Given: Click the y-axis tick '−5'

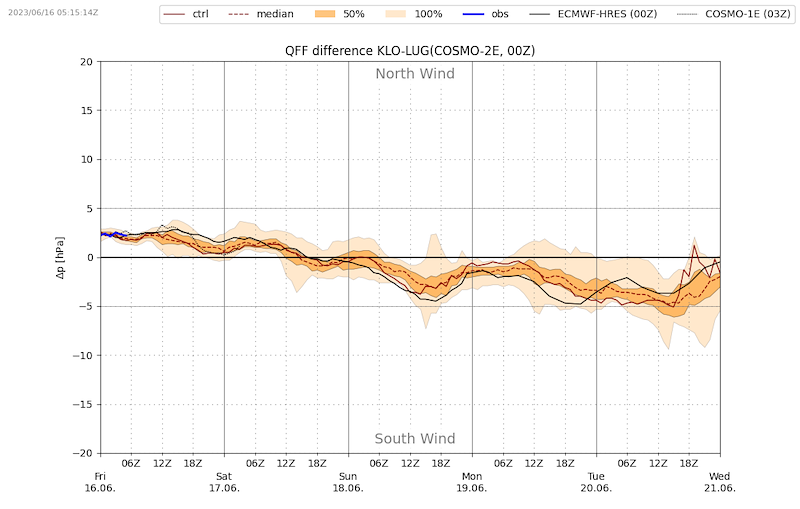Looking at the screenshot, I should pos(87,307).
